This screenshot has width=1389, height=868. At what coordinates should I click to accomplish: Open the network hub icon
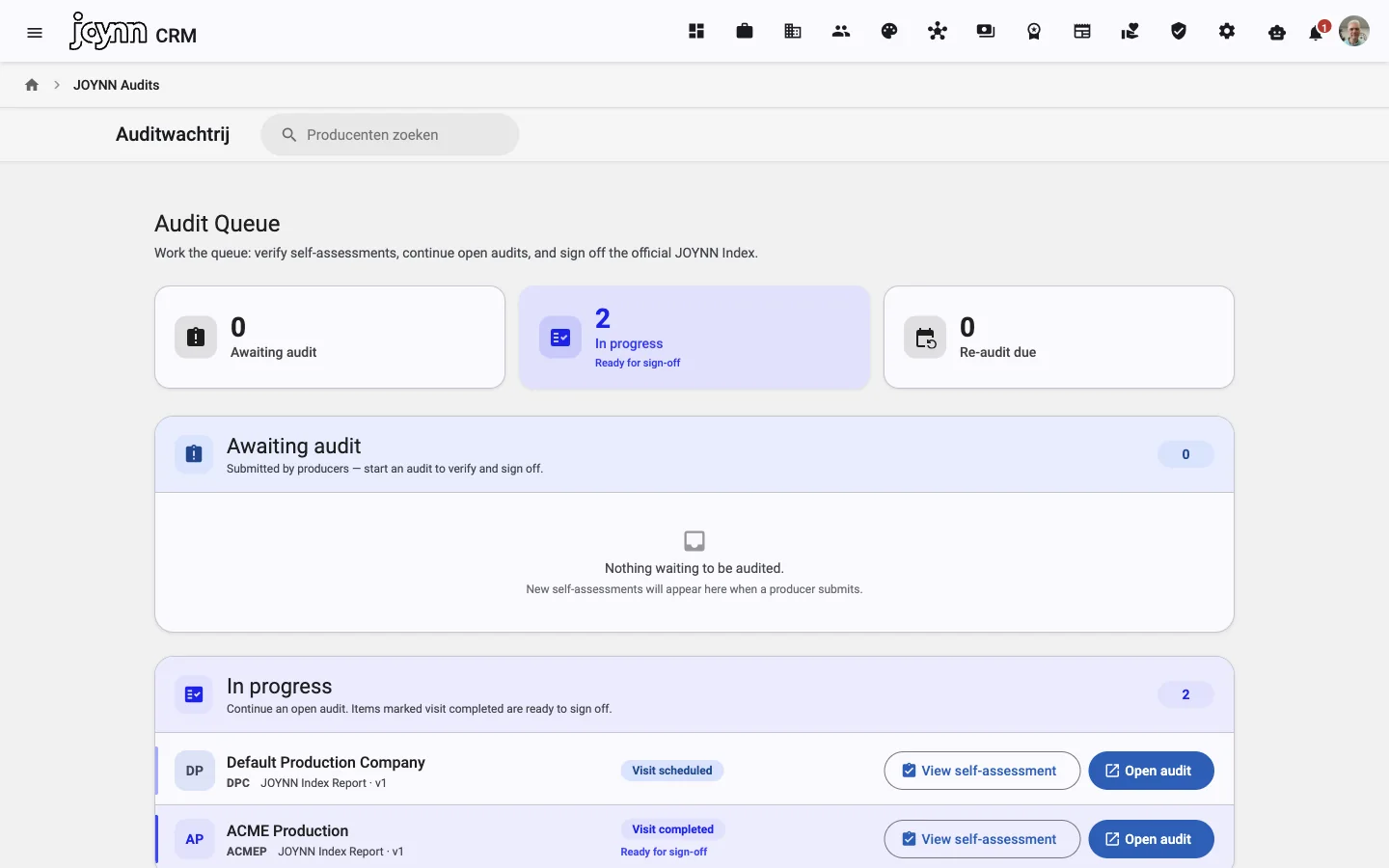point(938,32)
